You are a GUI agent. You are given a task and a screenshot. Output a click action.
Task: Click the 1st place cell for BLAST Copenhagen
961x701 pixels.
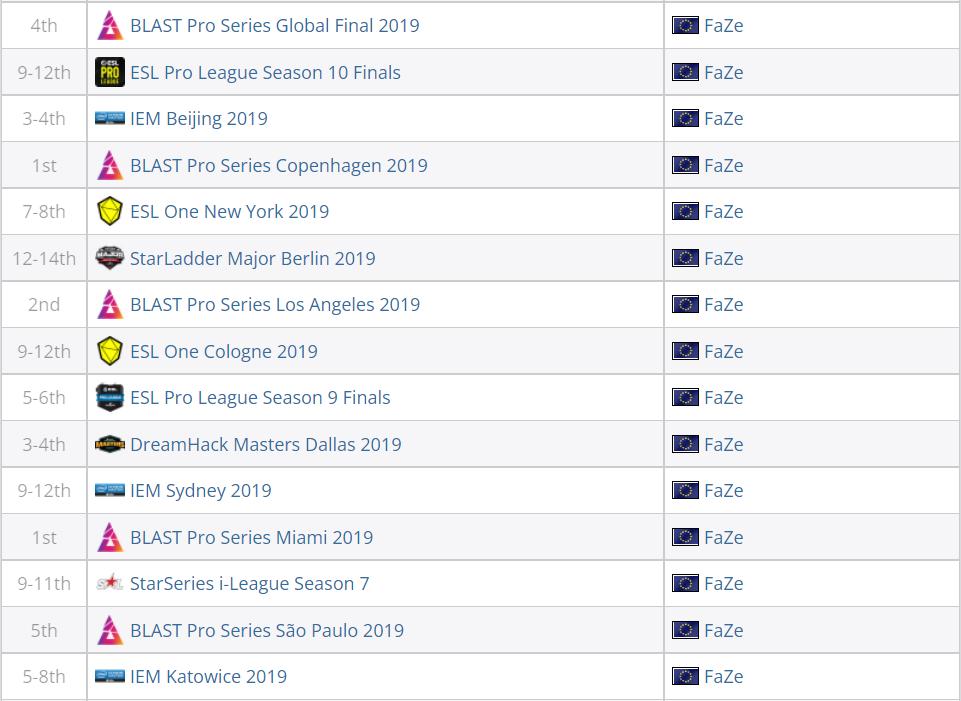coord(44,164)
